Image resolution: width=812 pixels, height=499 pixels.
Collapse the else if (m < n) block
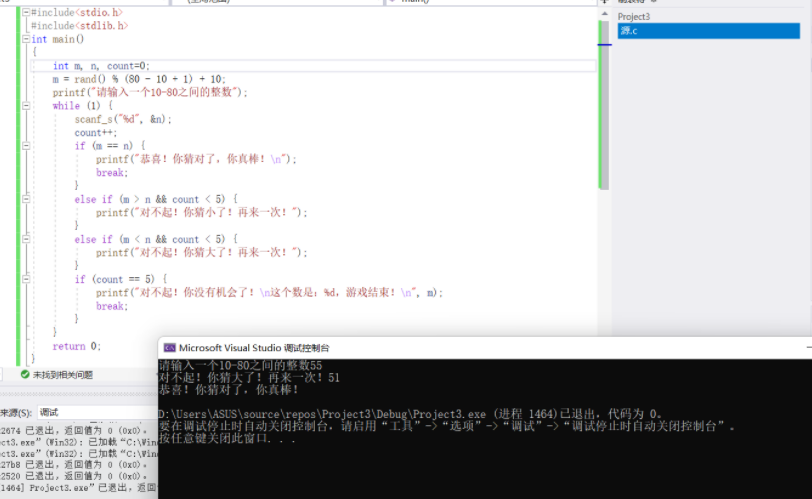coord(26,239)
